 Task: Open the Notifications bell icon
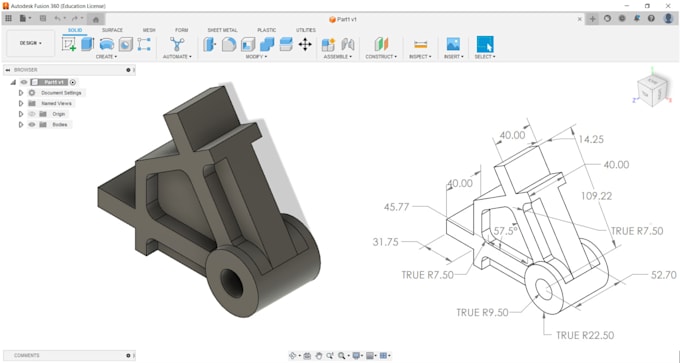(636, 19)
